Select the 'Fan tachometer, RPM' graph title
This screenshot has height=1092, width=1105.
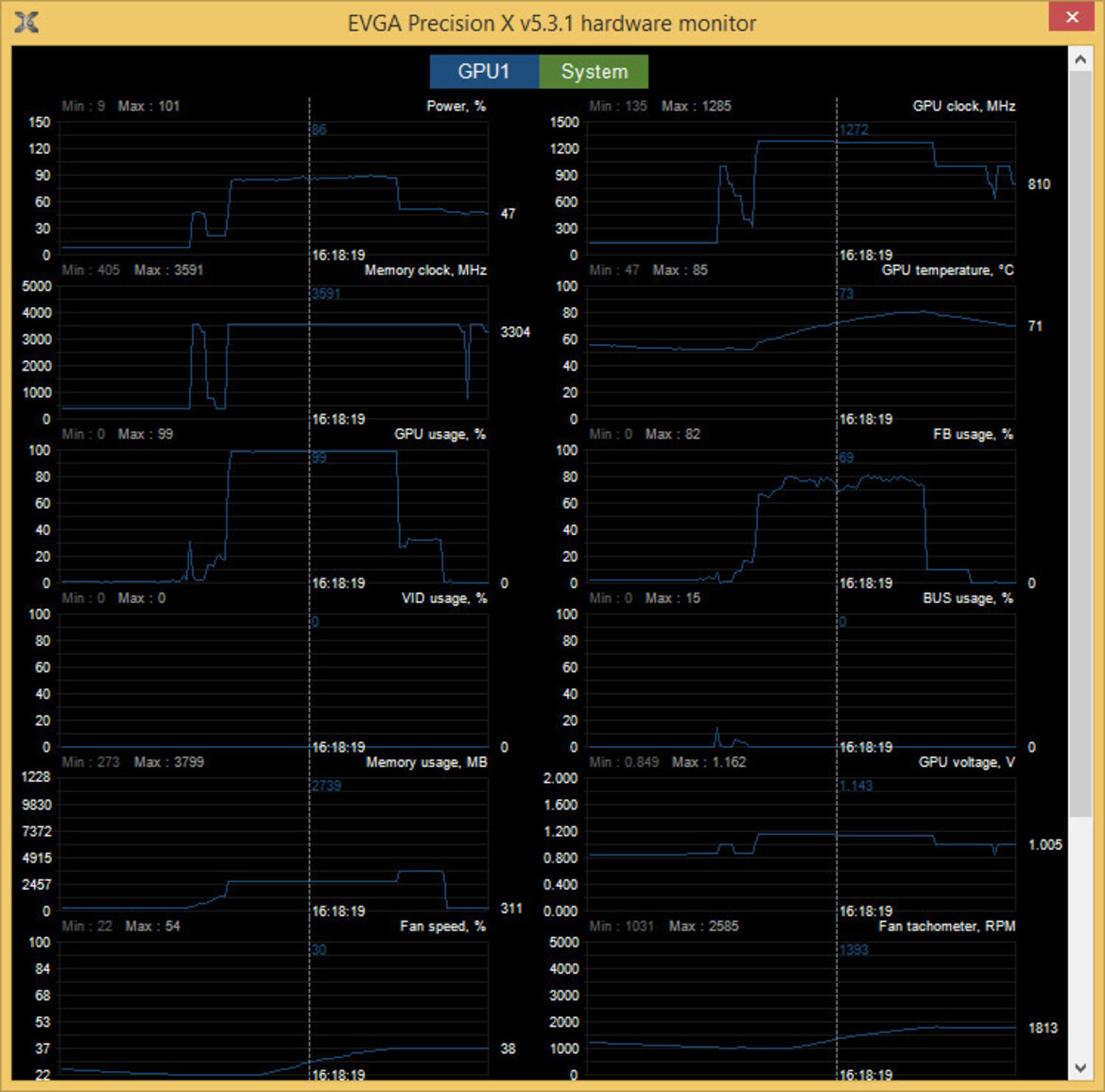(947, 927)
